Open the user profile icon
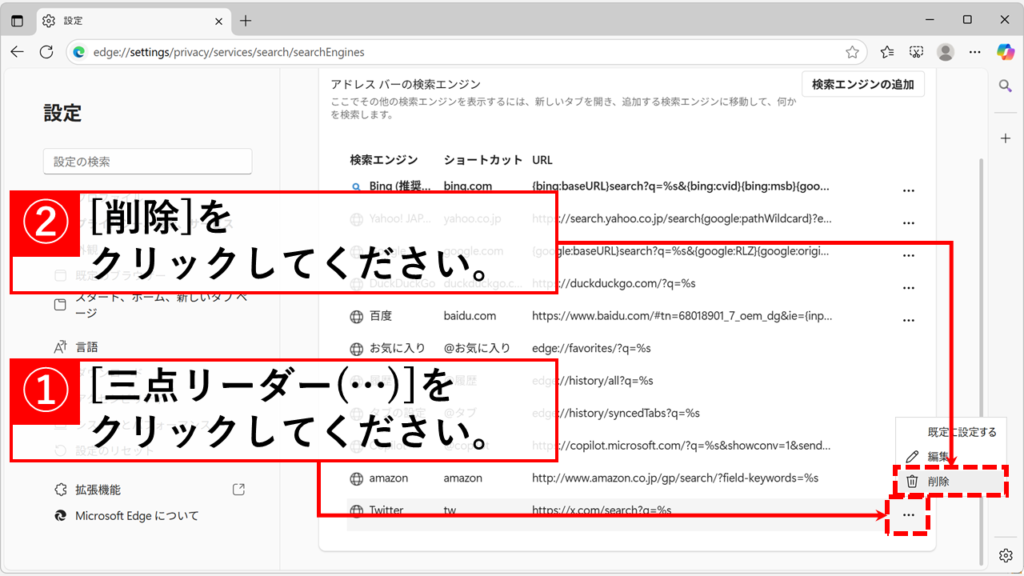This screenshot has height=576, width=1024. [x=945, y=52]
